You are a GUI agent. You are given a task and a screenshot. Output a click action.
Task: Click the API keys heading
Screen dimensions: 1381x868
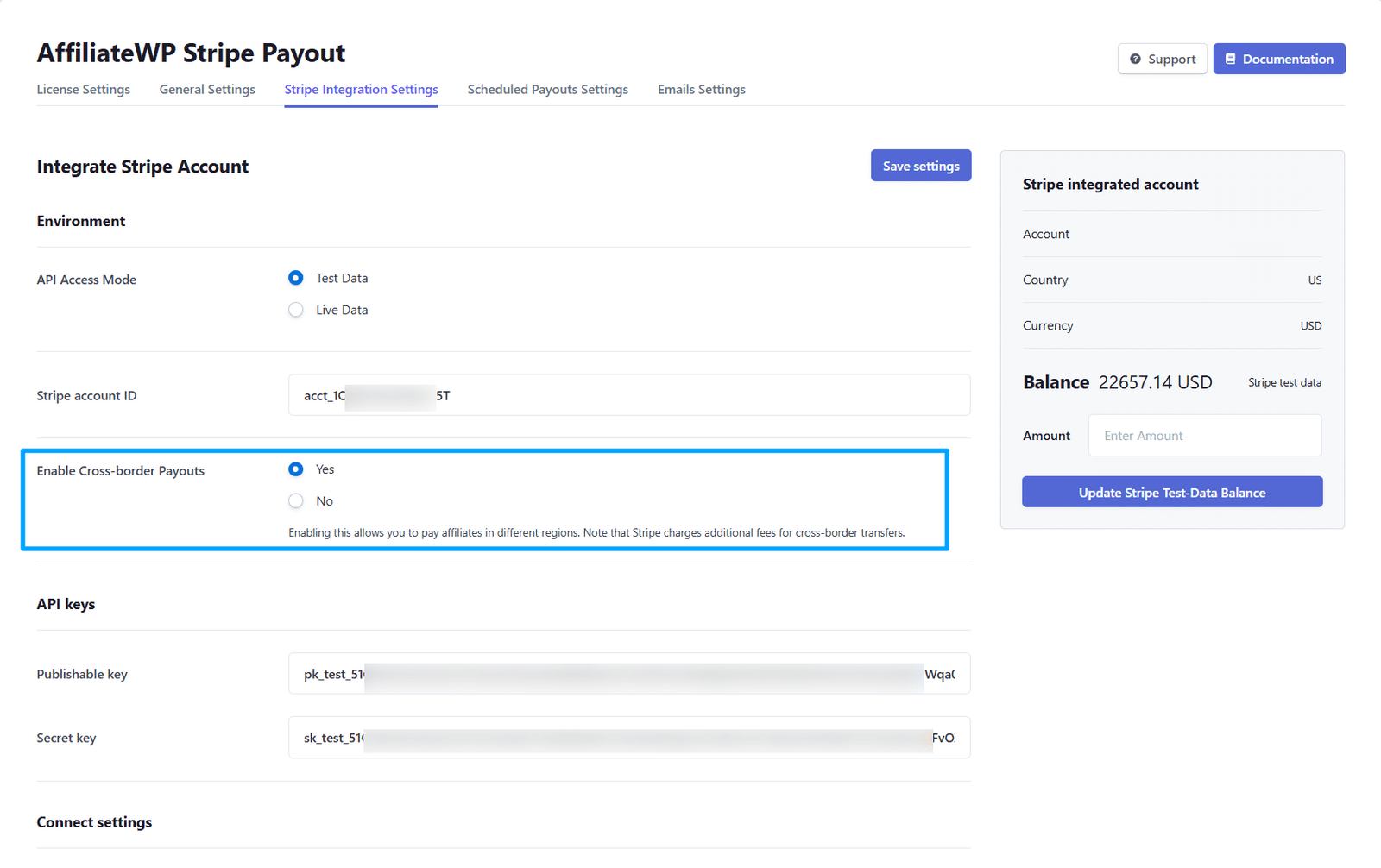click(66, 604)
